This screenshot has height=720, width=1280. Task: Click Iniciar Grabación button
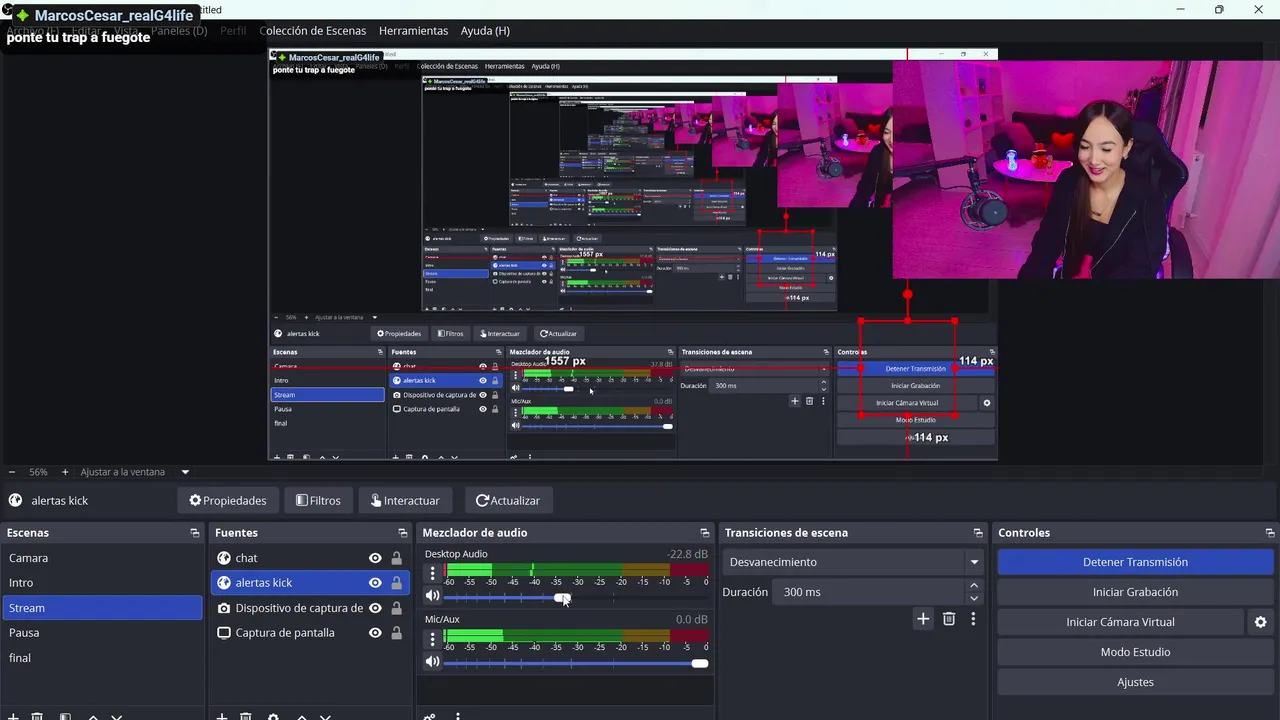[x=1135, y=592]
